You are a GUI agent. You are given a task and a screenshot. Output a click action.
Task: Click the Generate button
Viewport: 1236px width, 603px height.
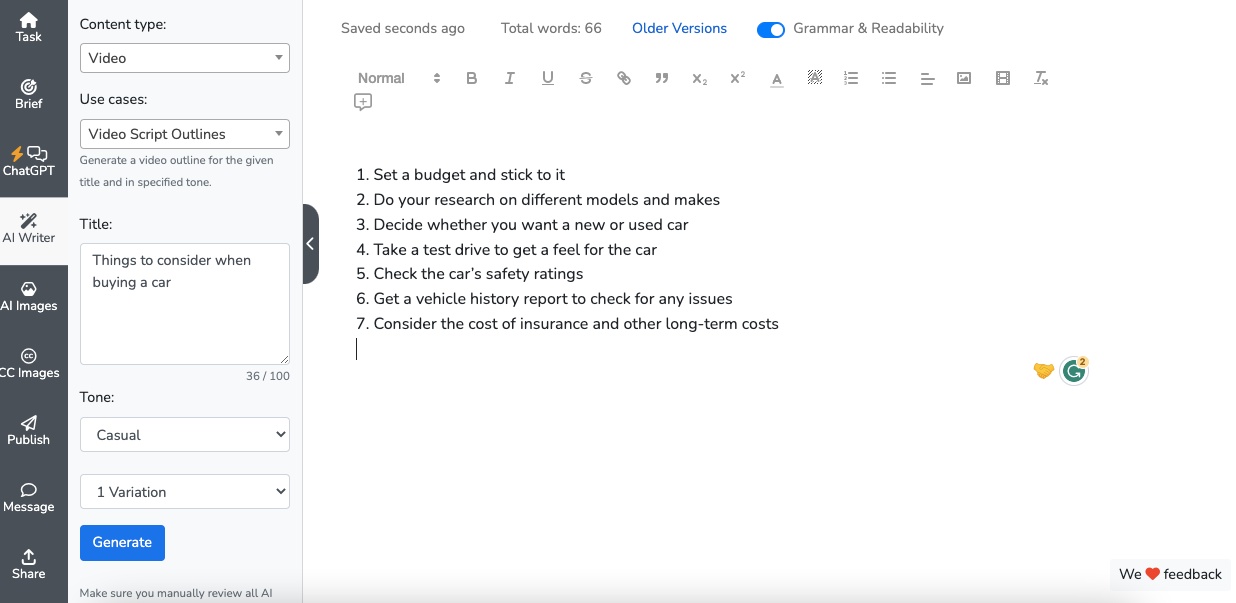tap(122, 542)
